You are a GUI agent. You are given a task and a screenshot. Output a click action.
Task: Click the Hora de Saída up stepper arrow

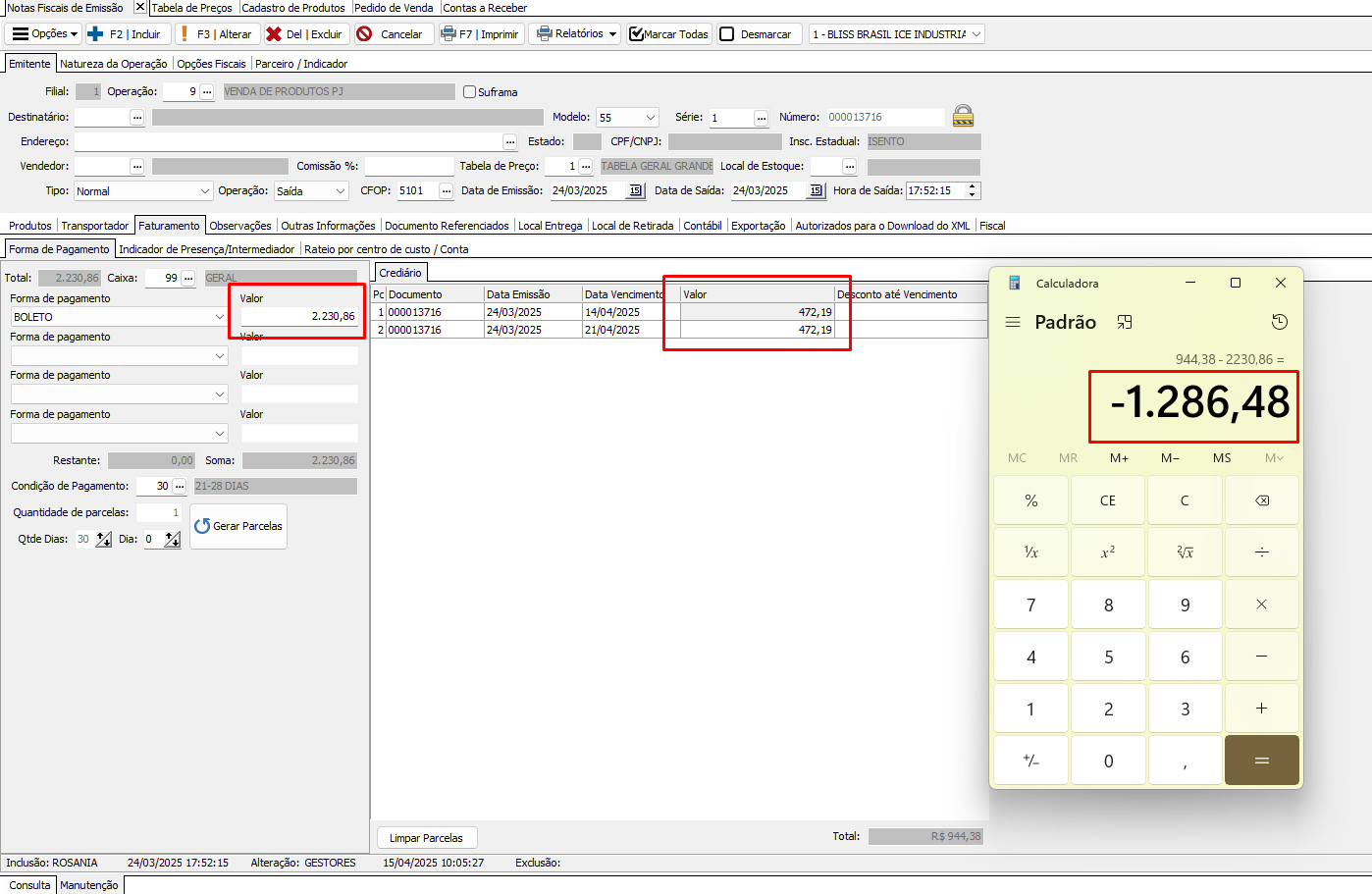click(x=972, y=186)
